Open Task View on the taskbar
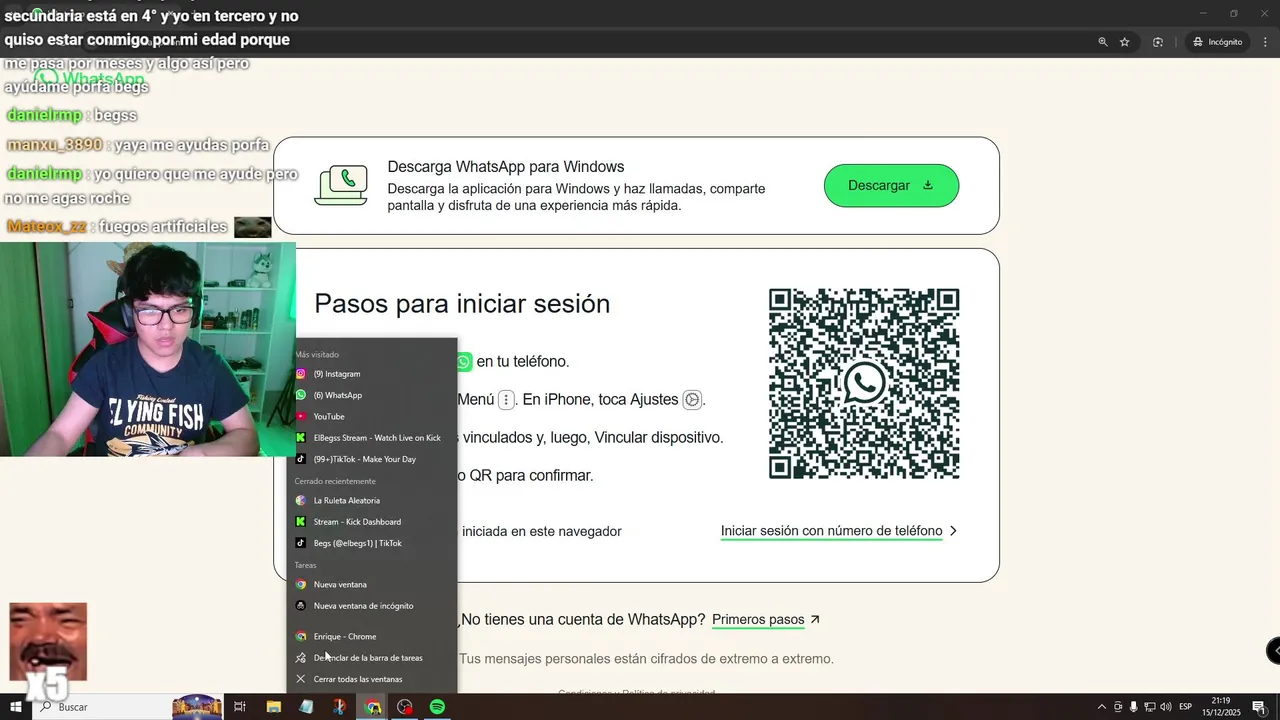1280x720 pixels. 240,707
